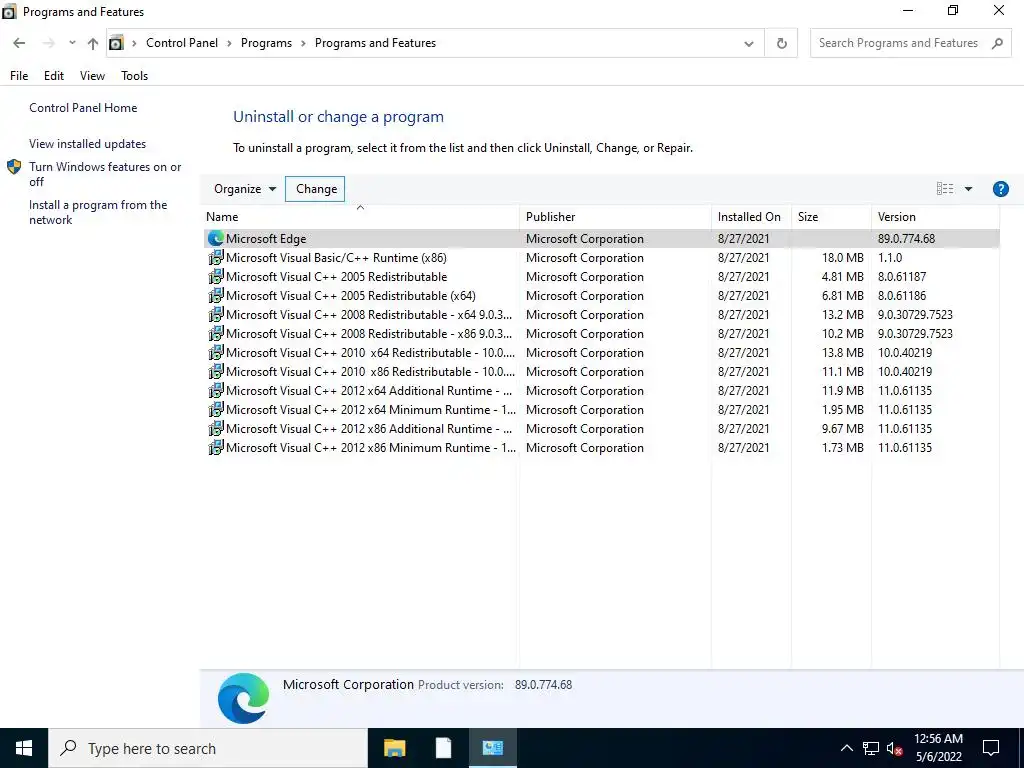Refresh the Programs and Features list
This screenshot has width=1024, height=768.
click(781, 43)
